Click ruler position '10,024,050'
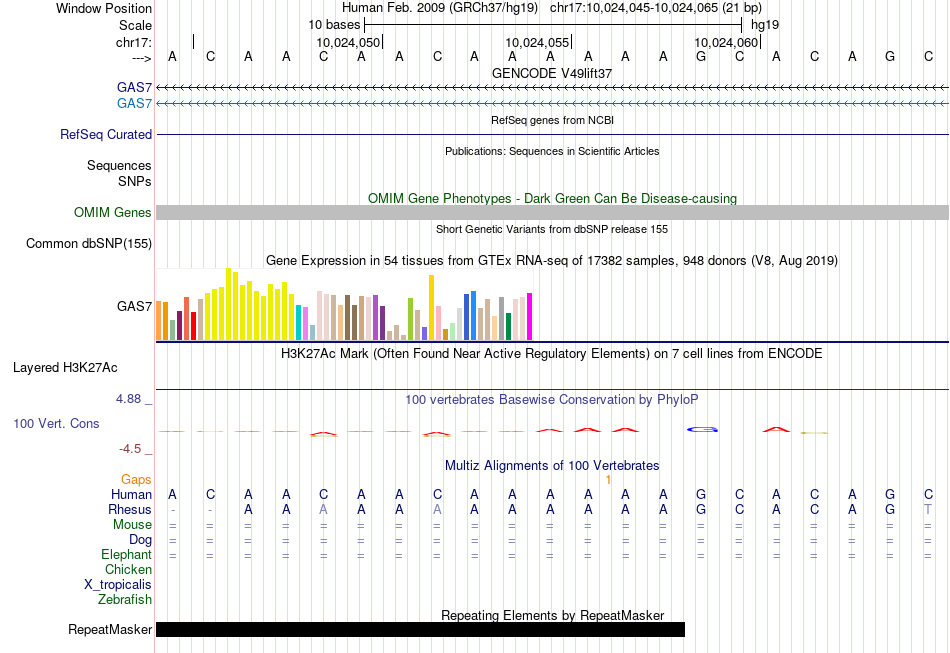950x653 pixels. (x=348, y=42)
